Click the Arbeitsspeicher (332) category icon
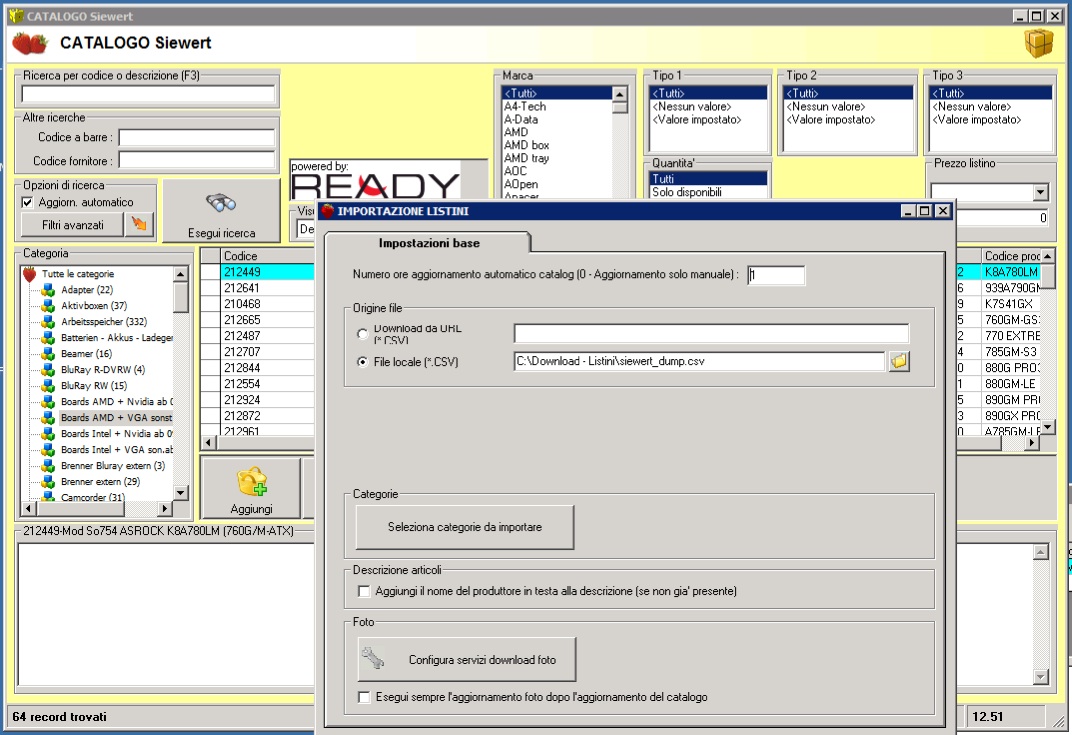 coord(48,322)
